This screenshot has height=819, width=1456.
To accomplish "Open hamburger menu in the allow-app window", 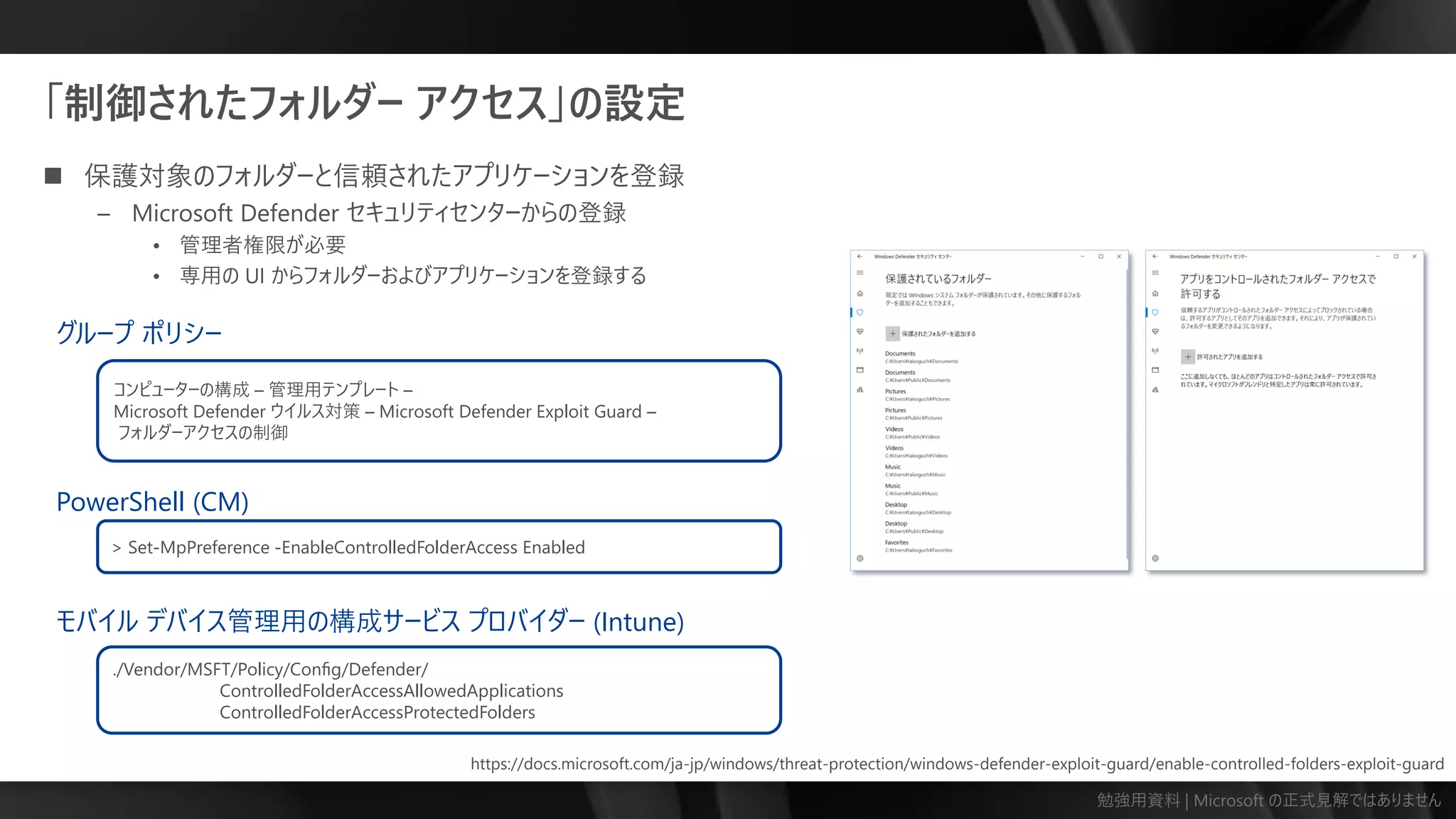I will [x=1155, y=273].
